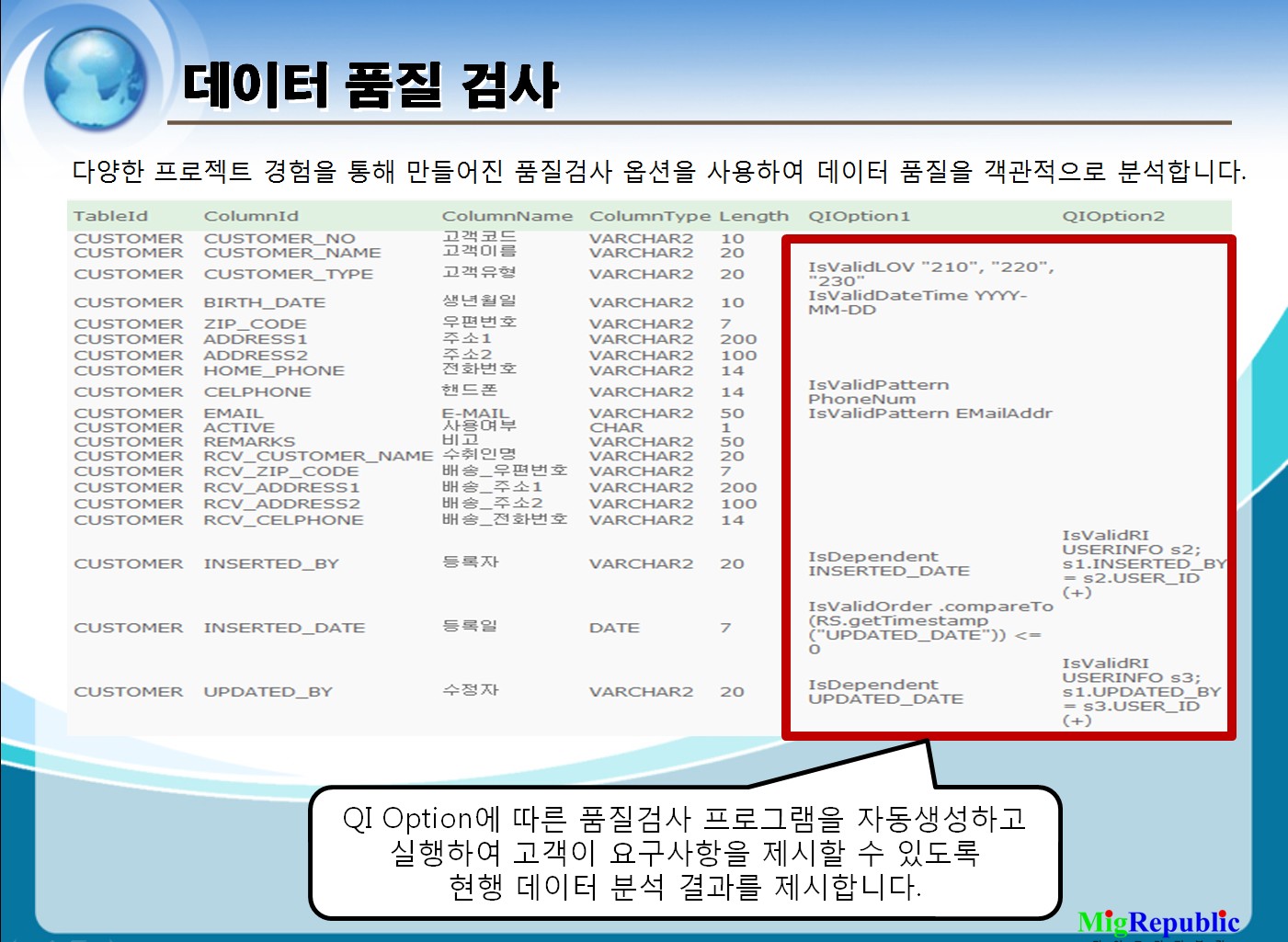
Task: Click the slide title 데이터 품질 검사
Action: 370,86
